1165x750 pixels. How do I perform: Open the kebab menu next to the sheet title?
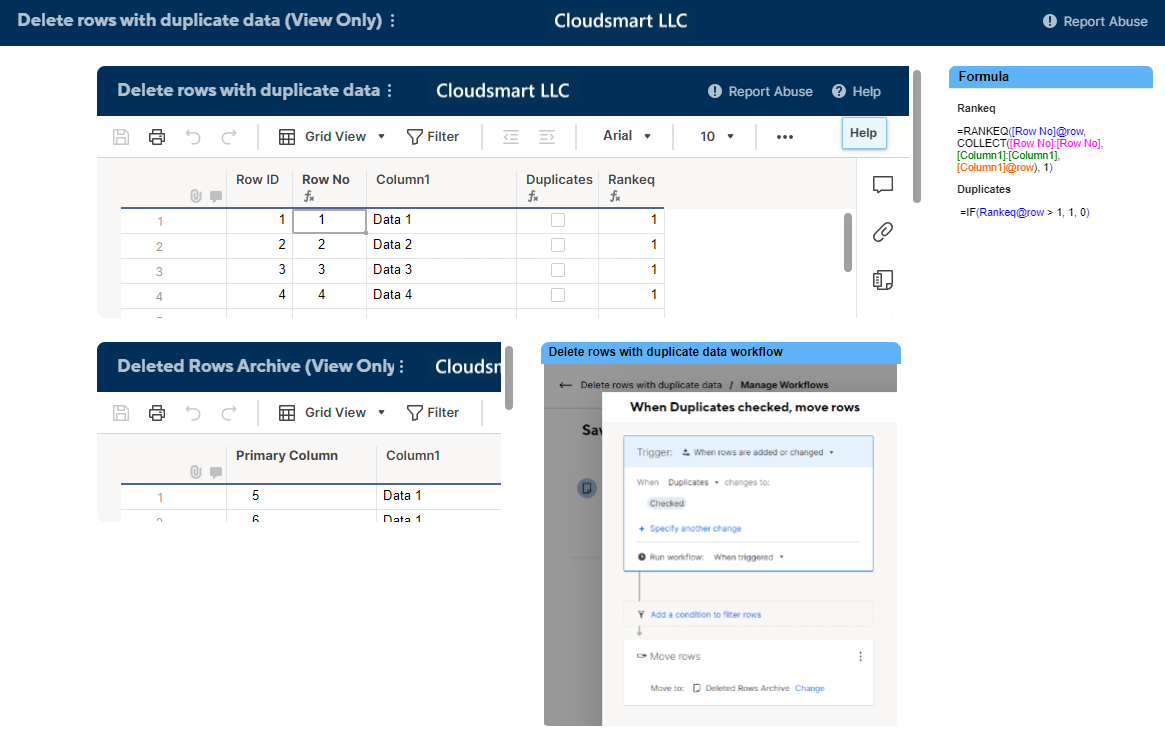(x=389, y=91)
